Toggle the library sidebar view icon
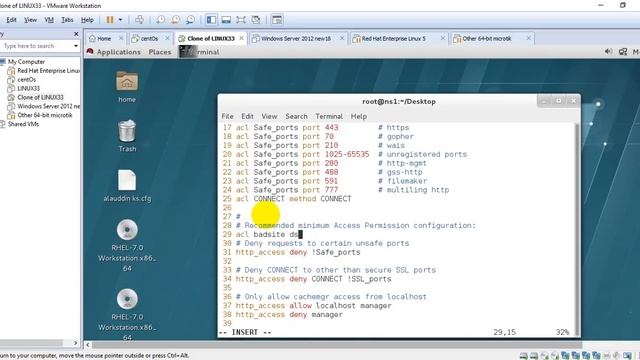Viewport: 640px width, 360px height. click(x=211, y=20)
